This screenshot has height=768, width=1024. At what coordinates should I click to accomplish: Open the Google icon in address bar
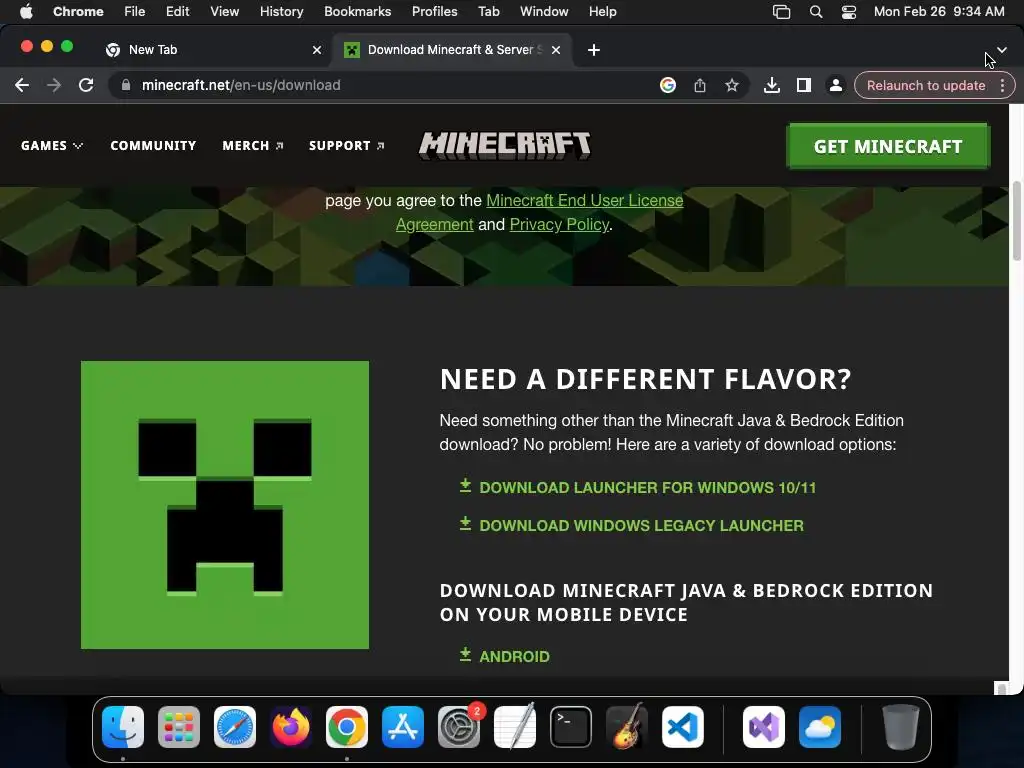click(667, 85)
